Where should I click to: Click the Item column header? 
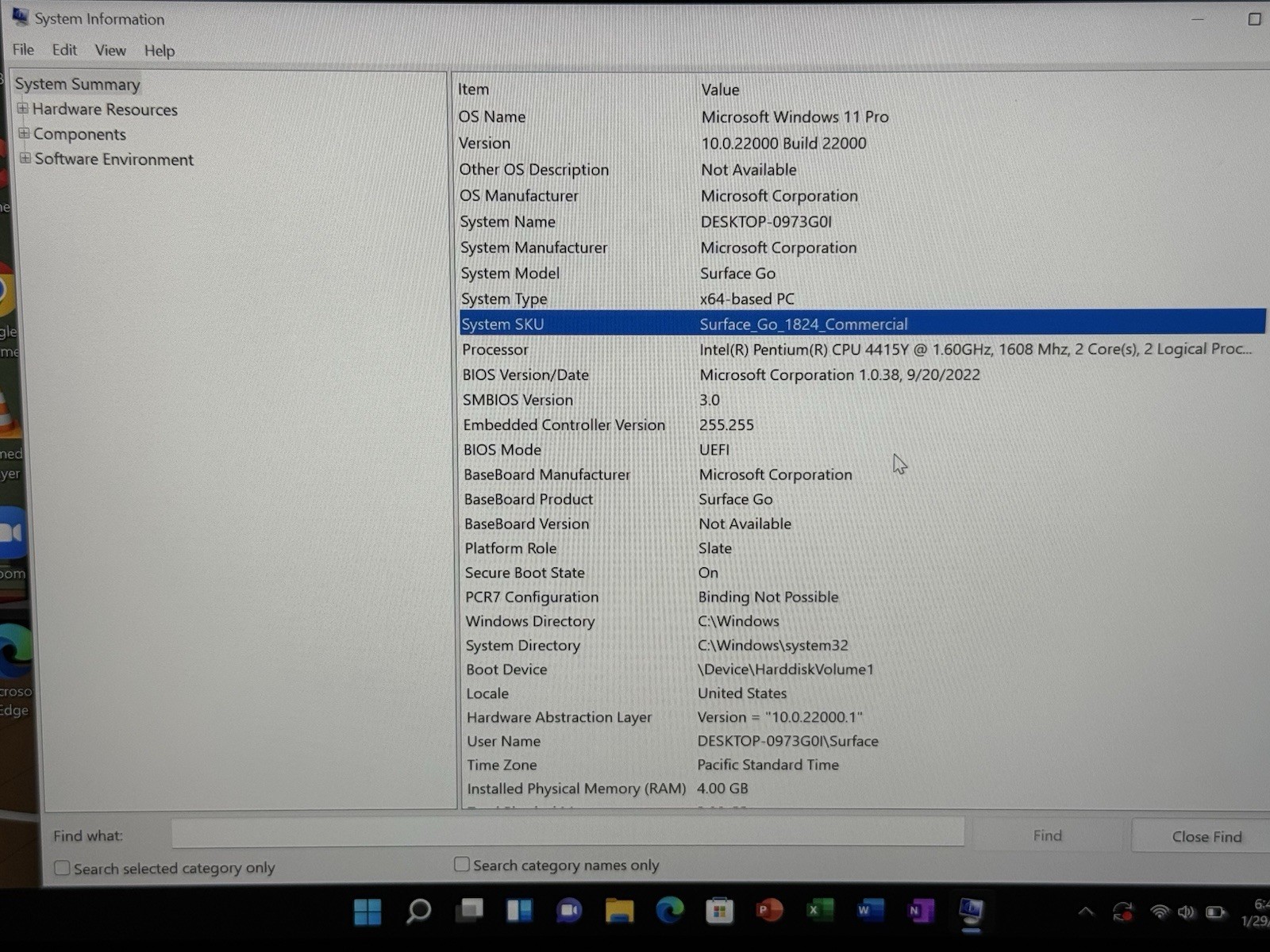pyautogui.click(x=473, y=90)
